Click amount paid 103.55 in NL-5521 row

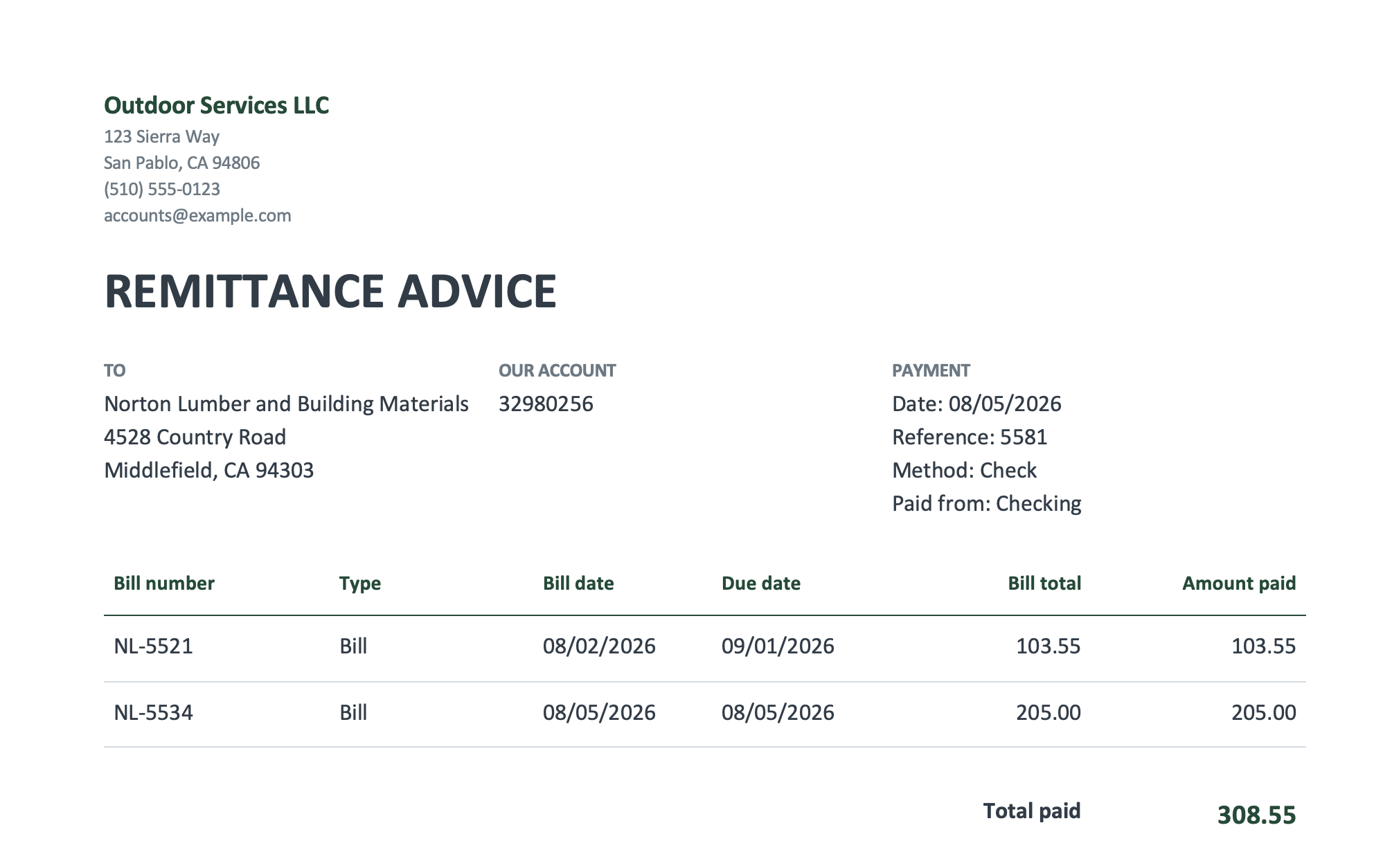point(1263,646)
